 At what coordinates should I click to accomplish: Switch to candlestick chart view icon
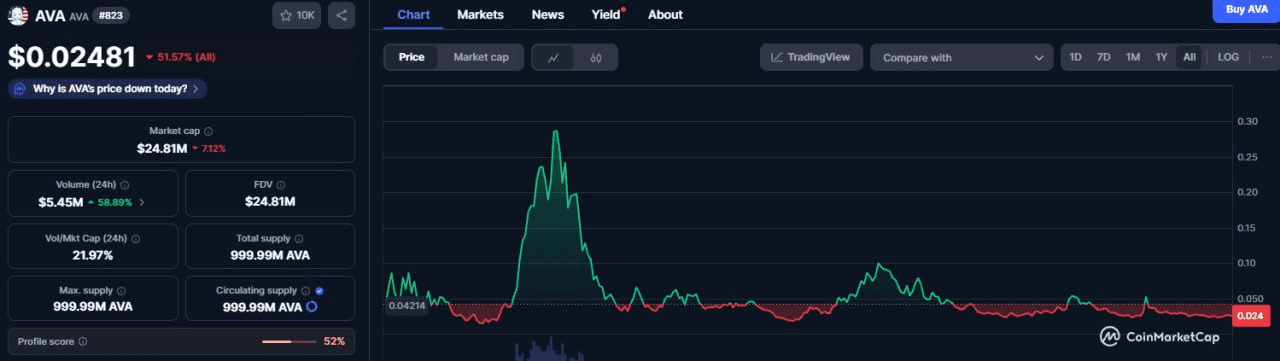click(596, 57)
